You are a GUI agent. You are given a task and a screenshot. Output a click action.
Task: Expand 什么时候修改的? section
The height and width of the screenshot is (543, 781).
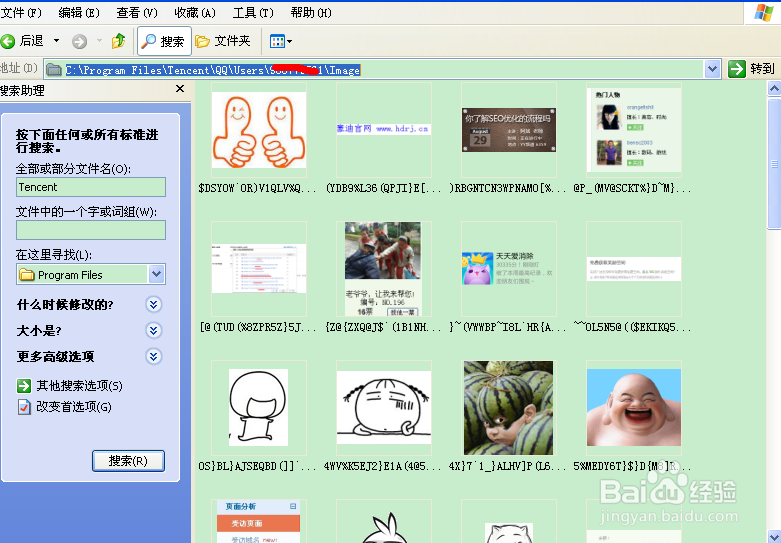[154, 304]
